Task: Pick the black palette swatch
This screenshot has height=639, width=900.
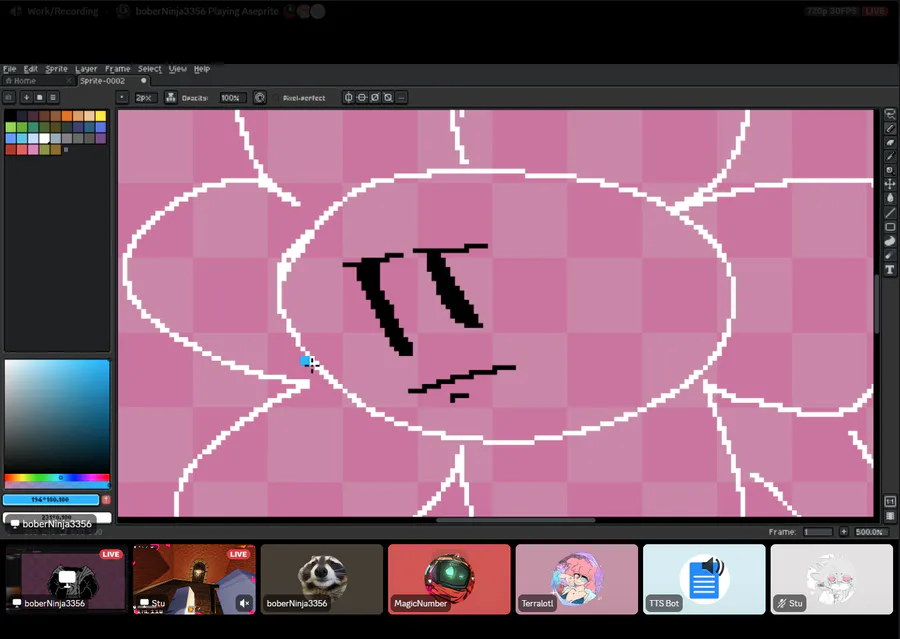Action: (10, 116)
